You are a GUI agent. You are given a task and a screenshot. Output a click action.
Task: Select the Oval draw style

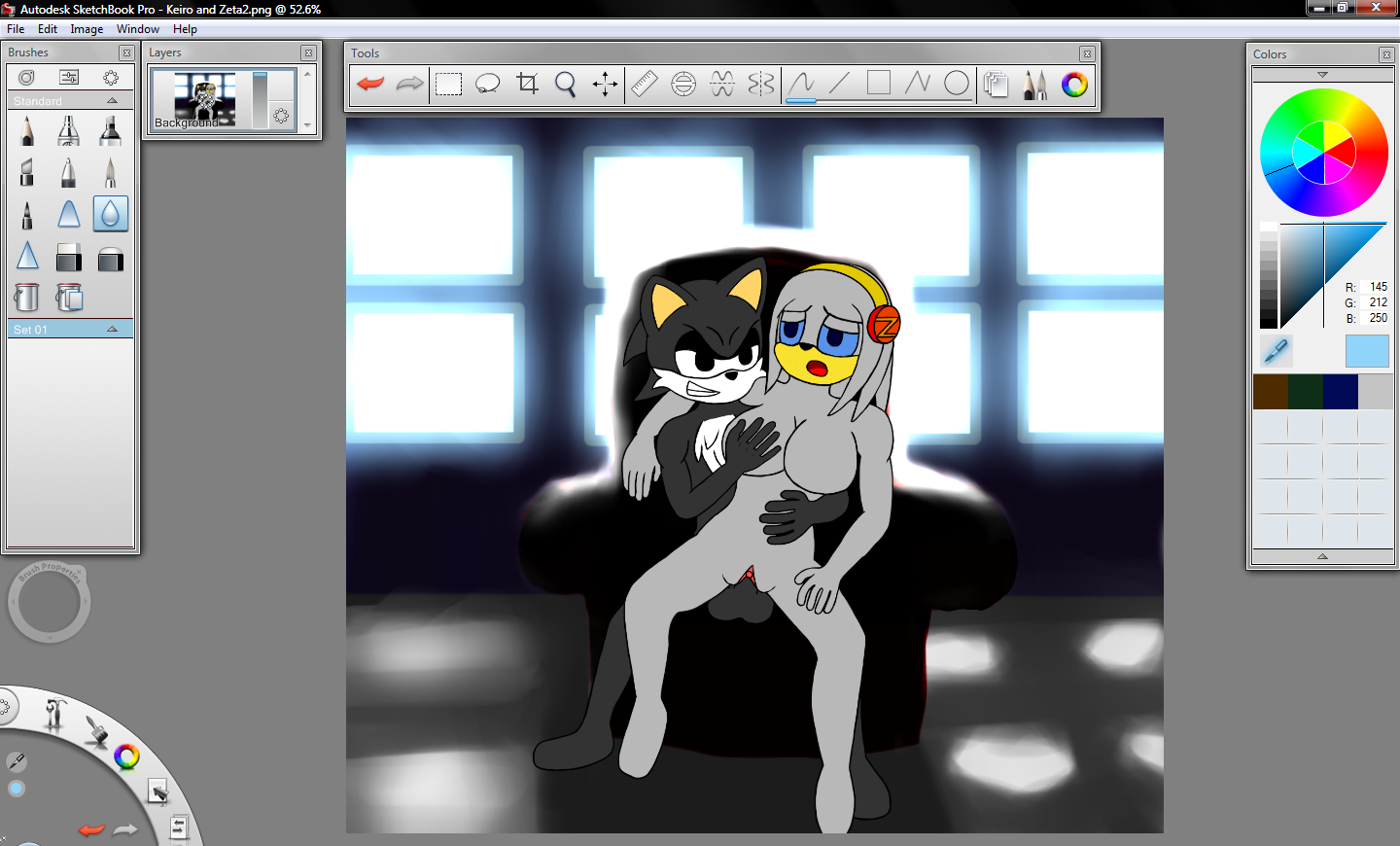click(x=957, y=84)
